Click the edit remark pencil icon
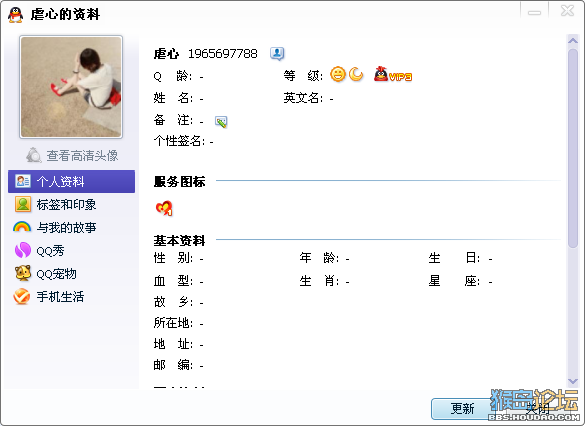 tap(221, 122)
